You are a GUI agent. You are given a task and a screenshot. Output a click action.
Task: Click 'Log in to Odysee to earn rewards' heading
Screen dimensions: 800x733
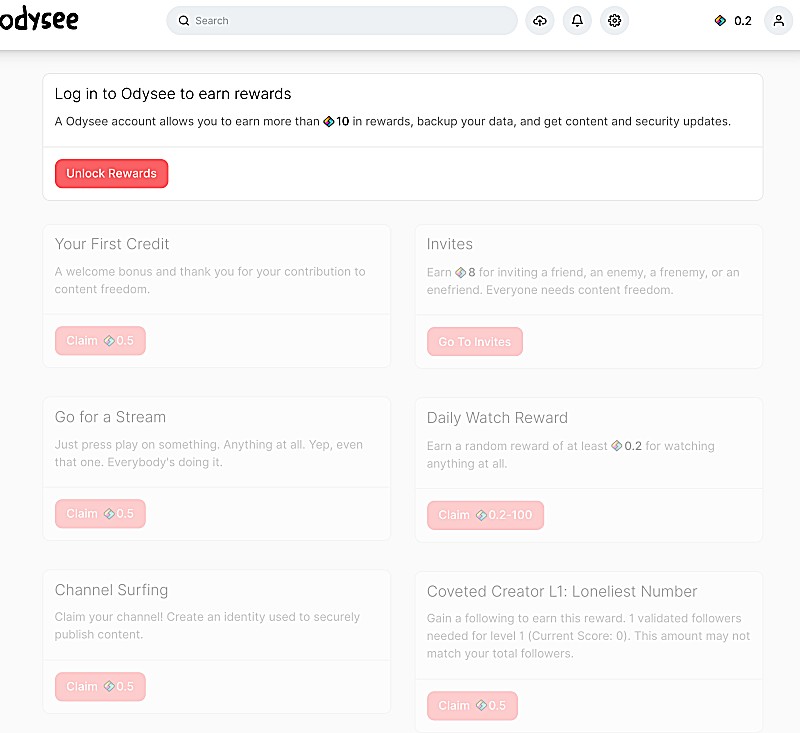click(173, 94)
